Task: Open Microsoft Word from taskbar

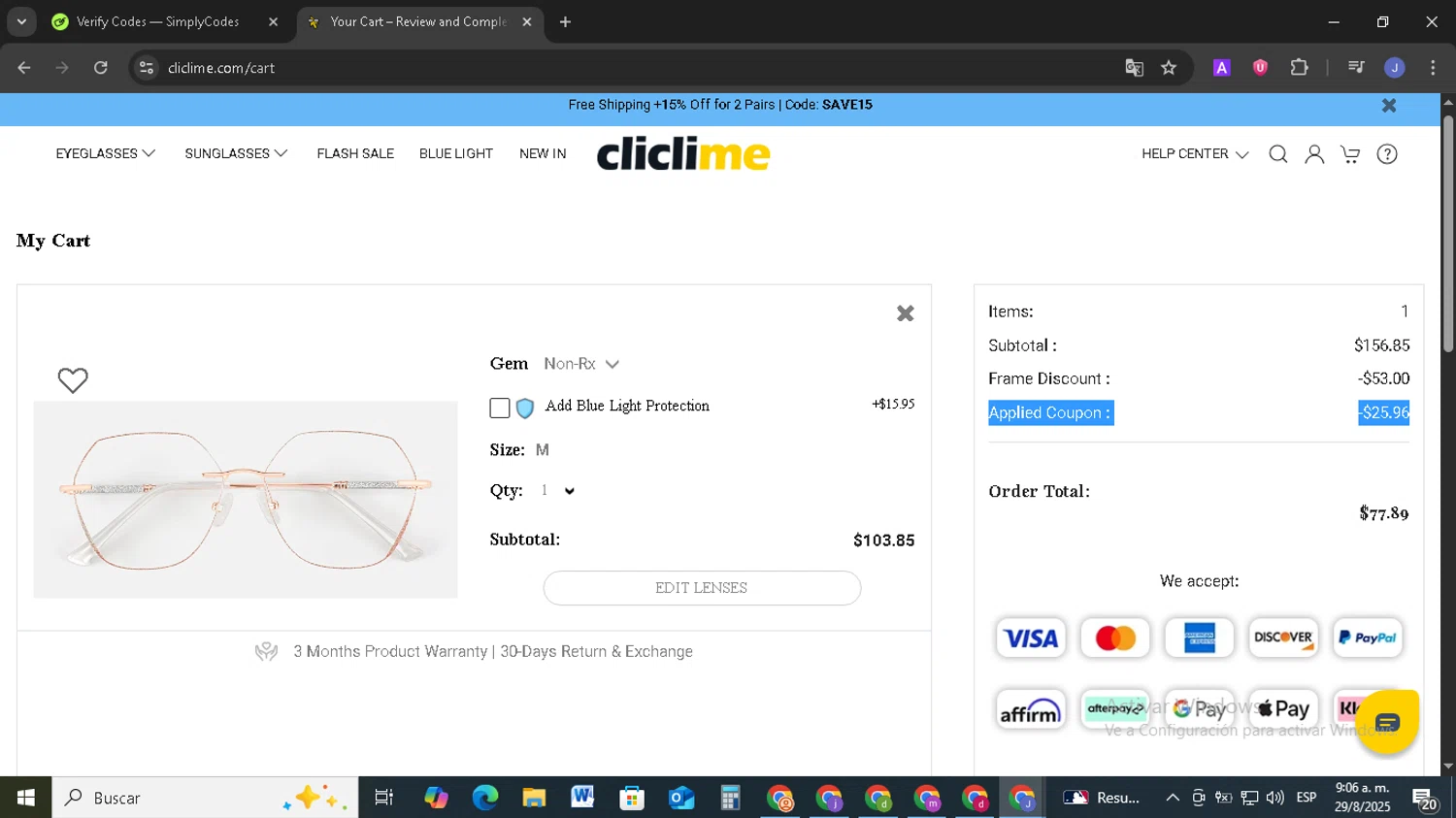Action: tap(582, 798)
